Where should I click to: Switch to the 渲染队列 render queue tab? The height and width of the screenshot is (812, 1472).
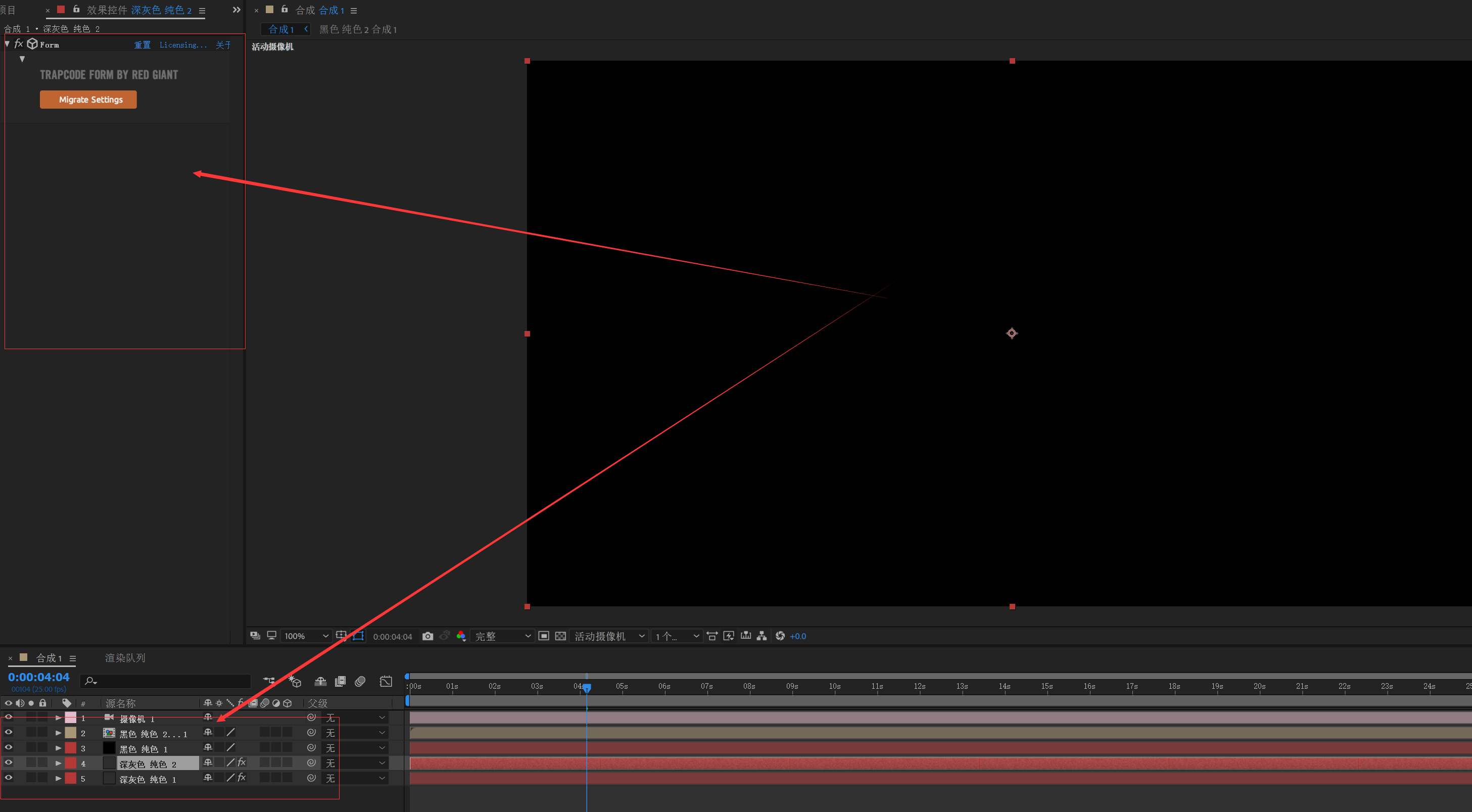(x=125, y=658)
